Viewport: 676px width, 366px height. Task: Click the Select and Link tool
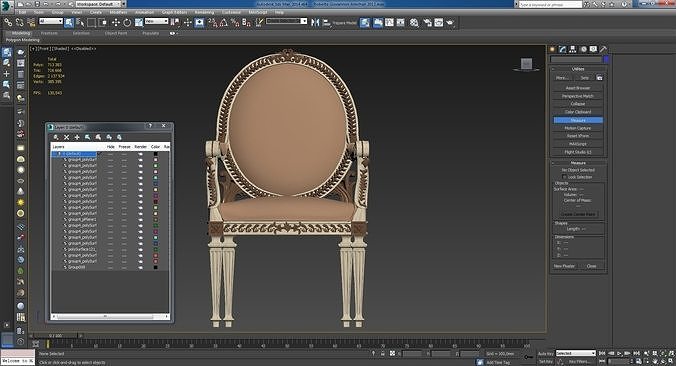[8, 22]
